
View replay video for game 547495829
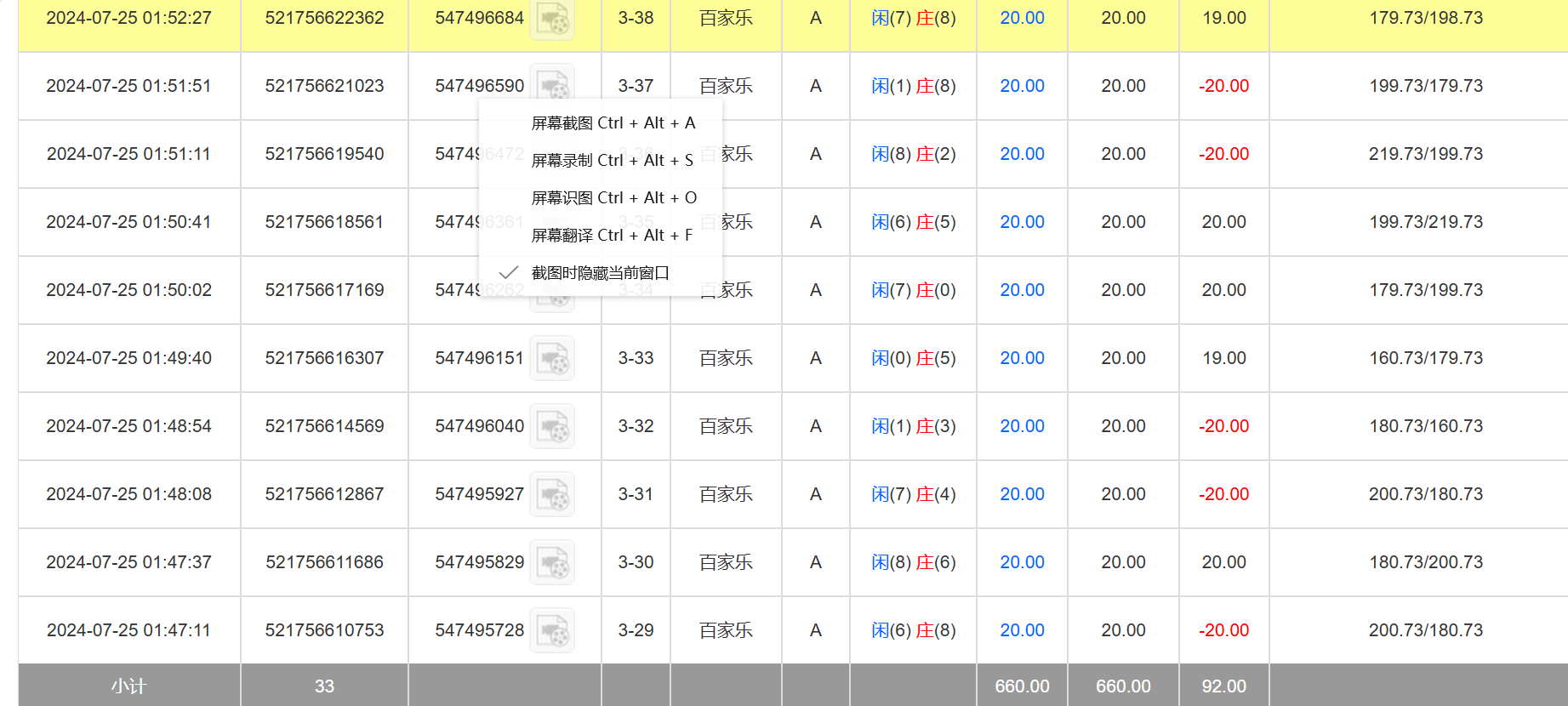click(552, 562)
